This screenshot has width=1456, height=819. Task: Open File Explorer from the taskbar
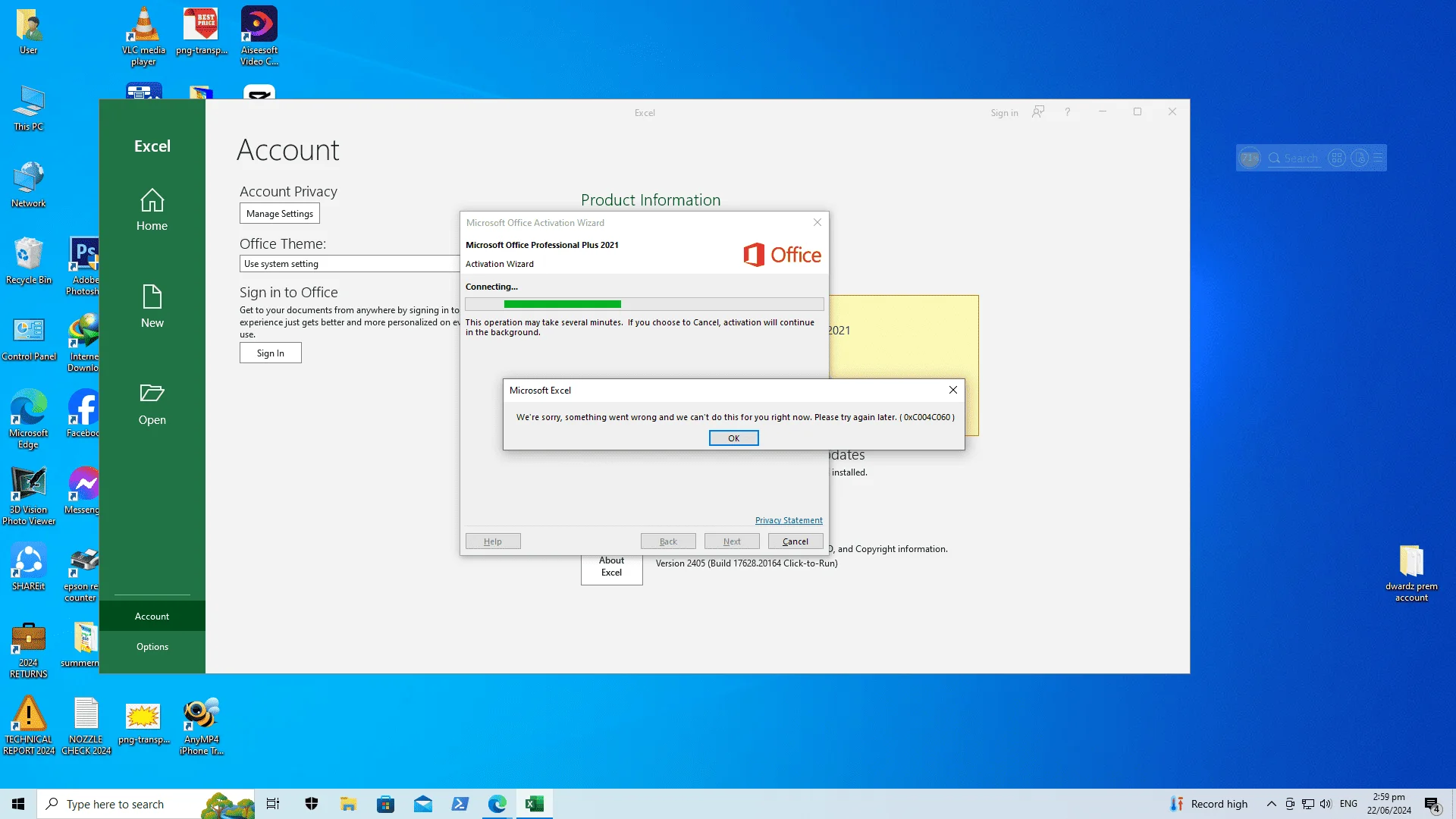(x=348, y=804)
